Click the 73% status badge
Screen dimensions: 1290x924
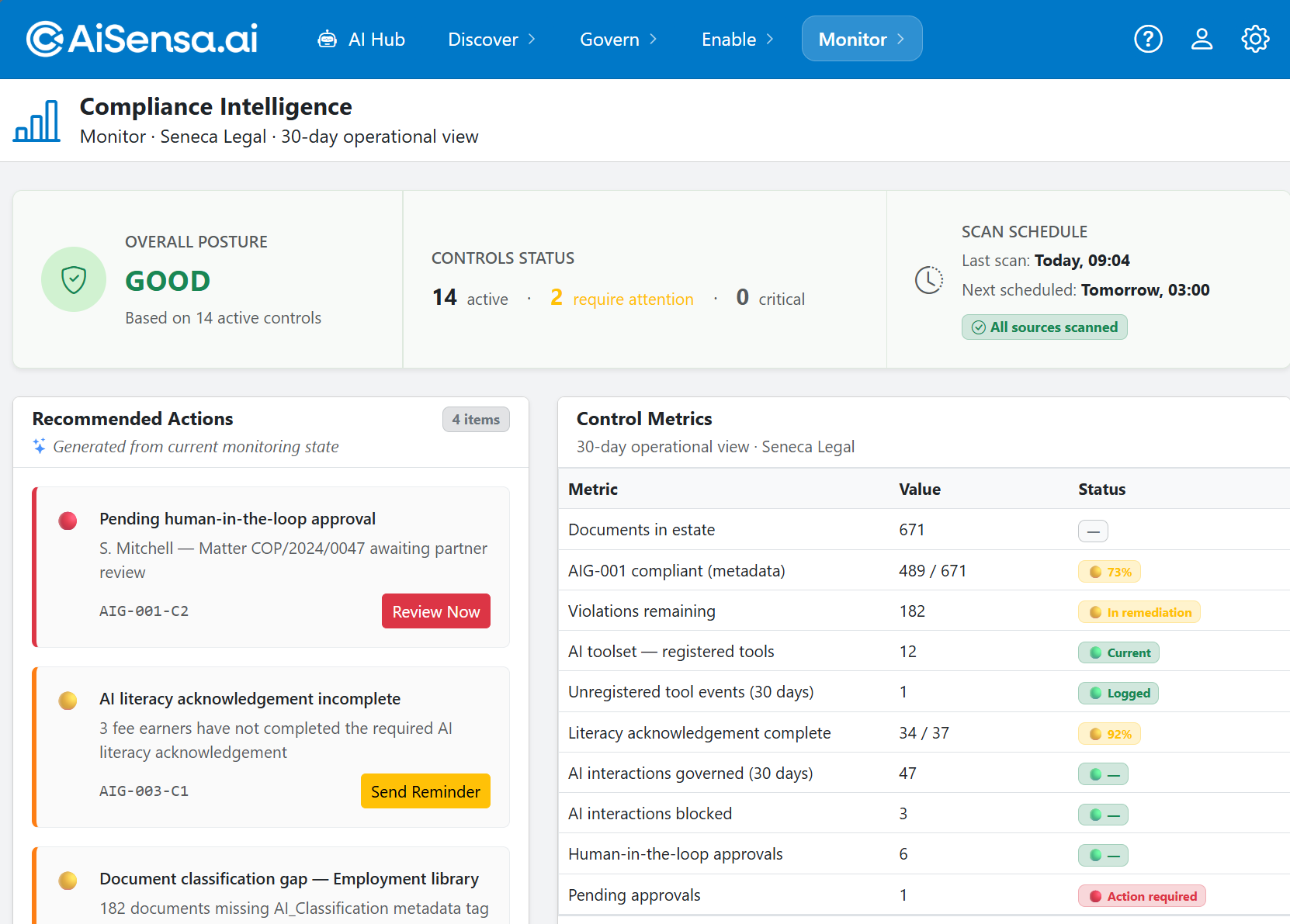click(1109, 572)
